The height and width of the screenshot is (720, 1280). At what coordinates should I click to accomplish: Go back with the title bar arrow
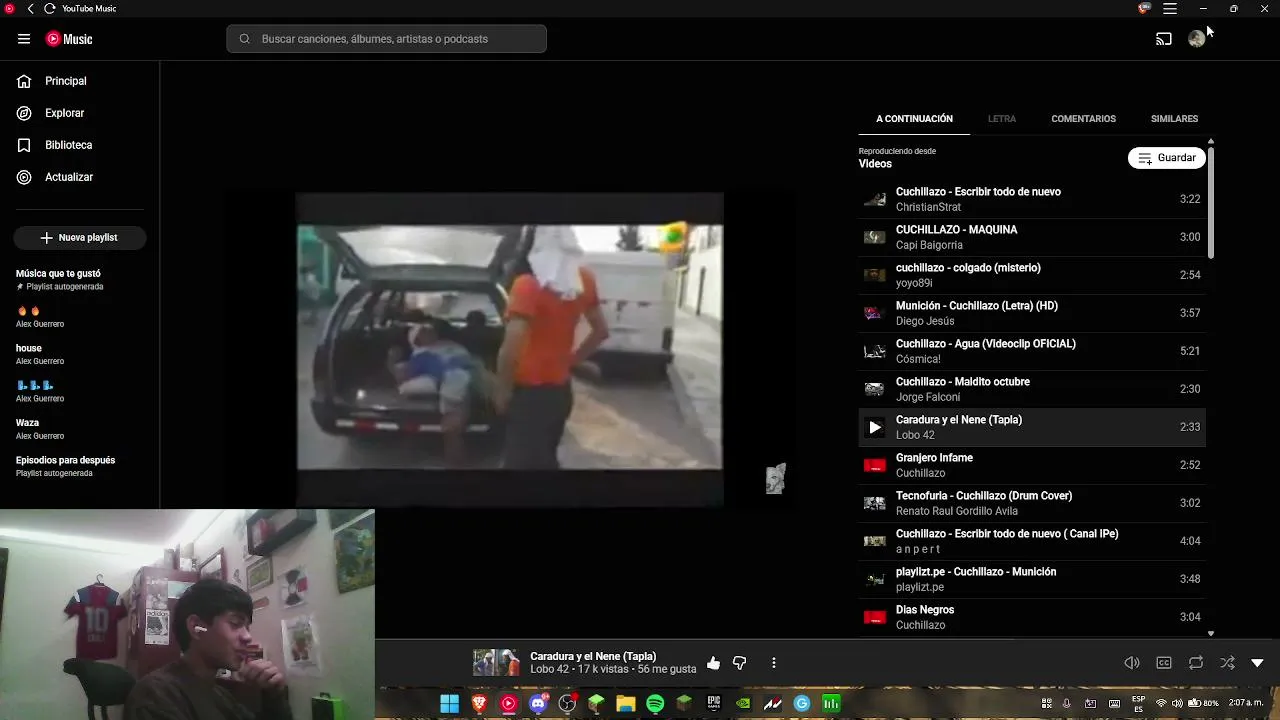[x=30, y=9]
